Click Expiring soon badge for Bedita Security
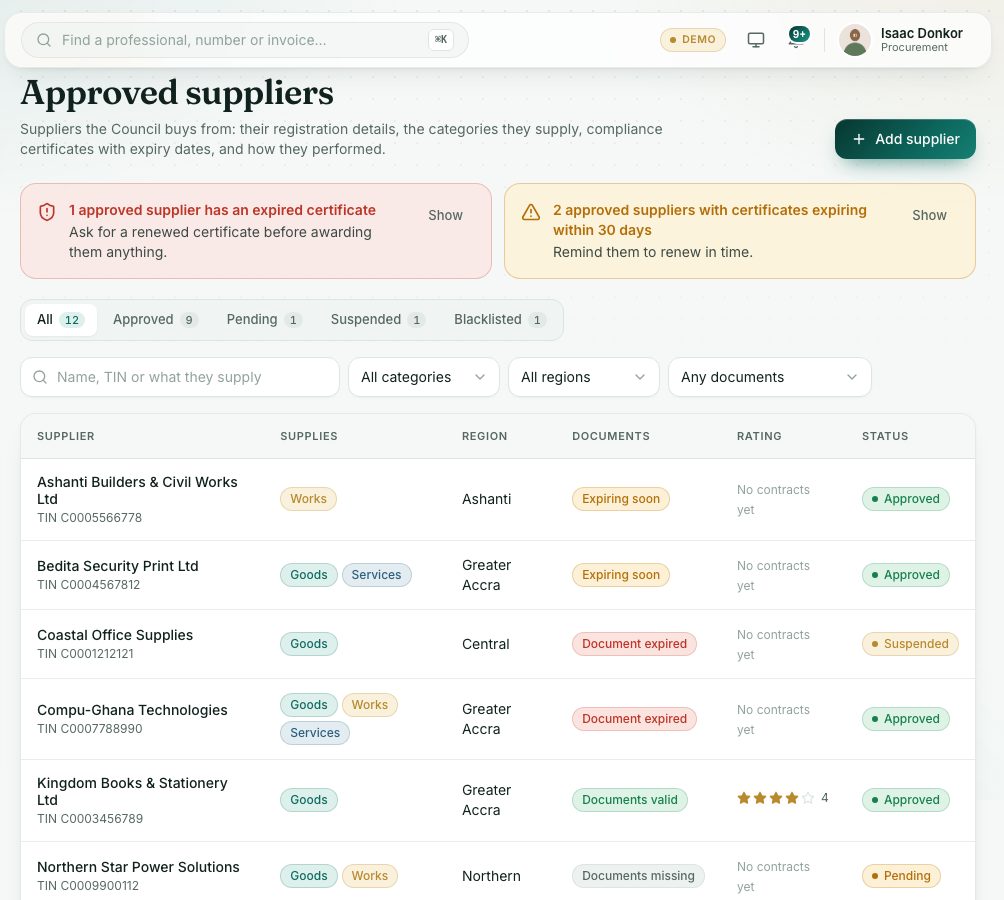1004x900 pixels. click(x=620, y=575)
